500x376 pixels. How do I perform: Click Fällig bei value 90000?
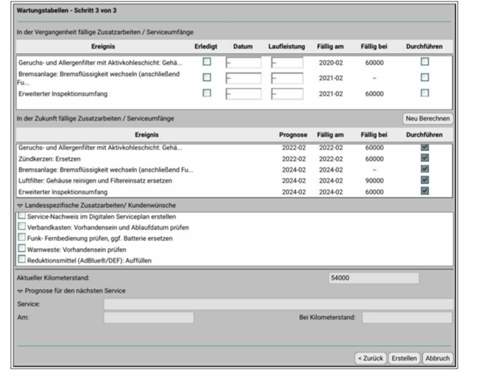[x=374, y=181]
